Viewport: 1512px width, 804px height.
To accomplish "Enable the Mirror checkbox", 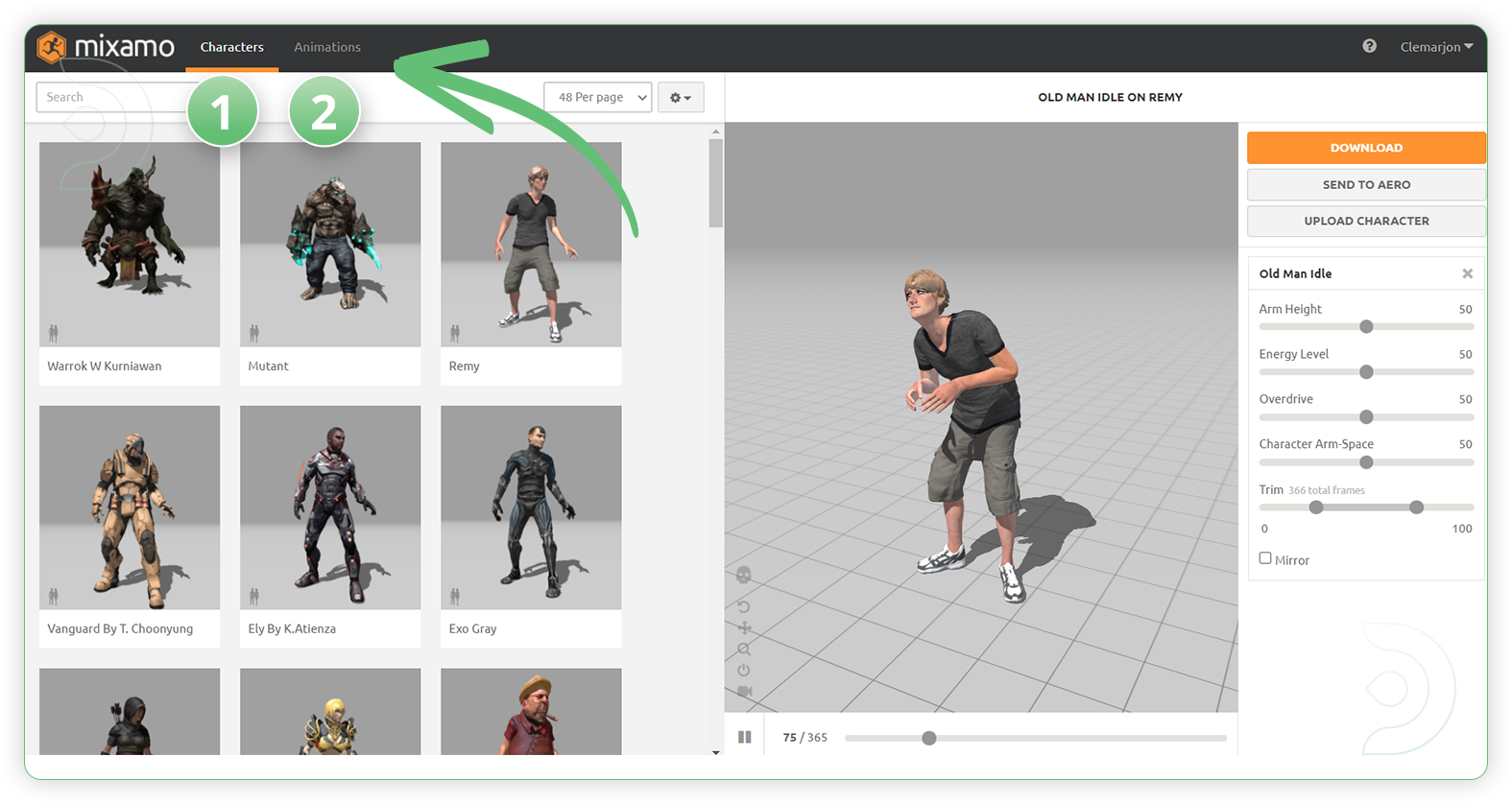I will pos(1265,558).
